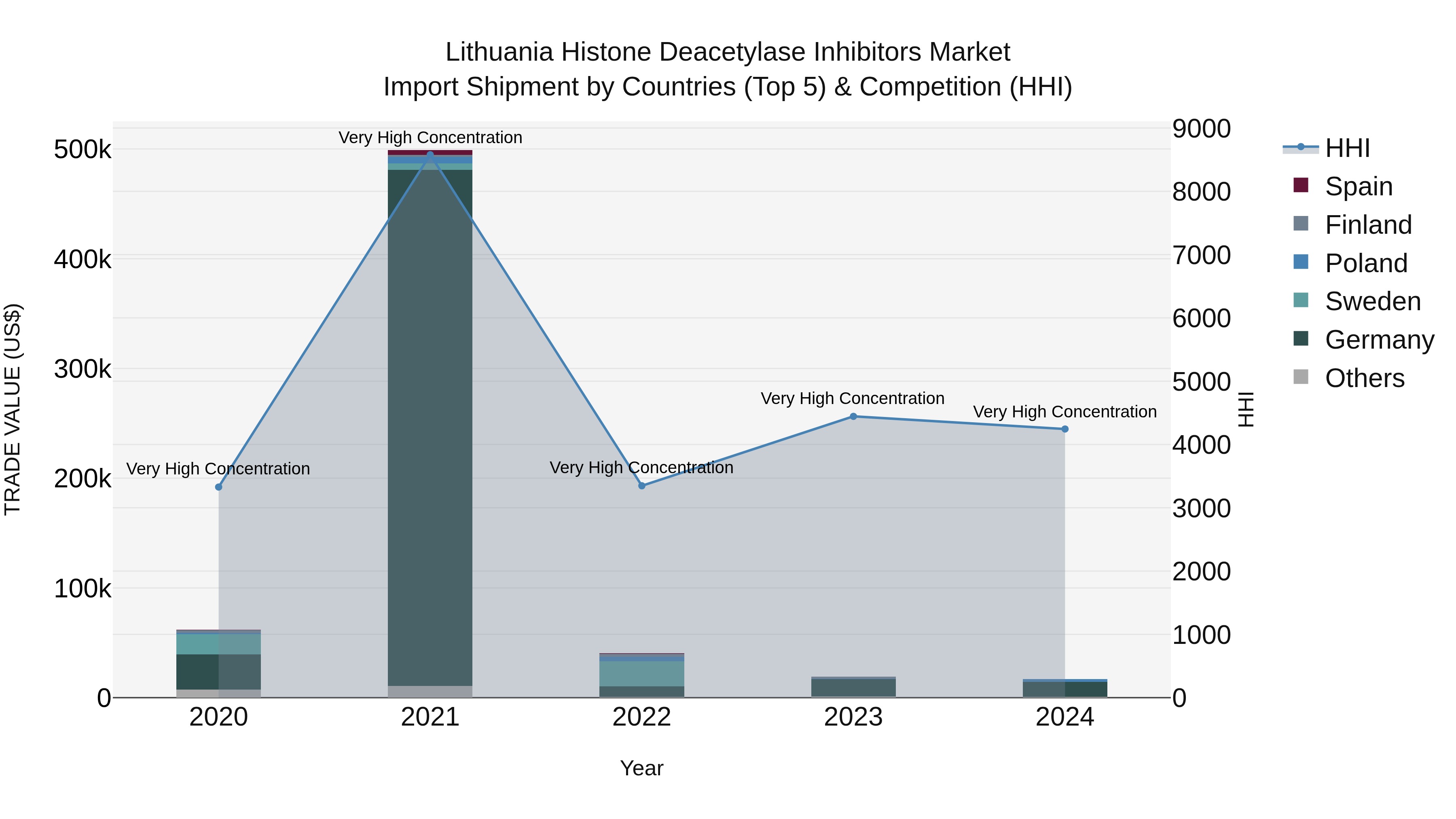Click the 'Very High Concentration' label above 2021
The height and width of the screenshot is (819, 1456).
pos(430,138)
